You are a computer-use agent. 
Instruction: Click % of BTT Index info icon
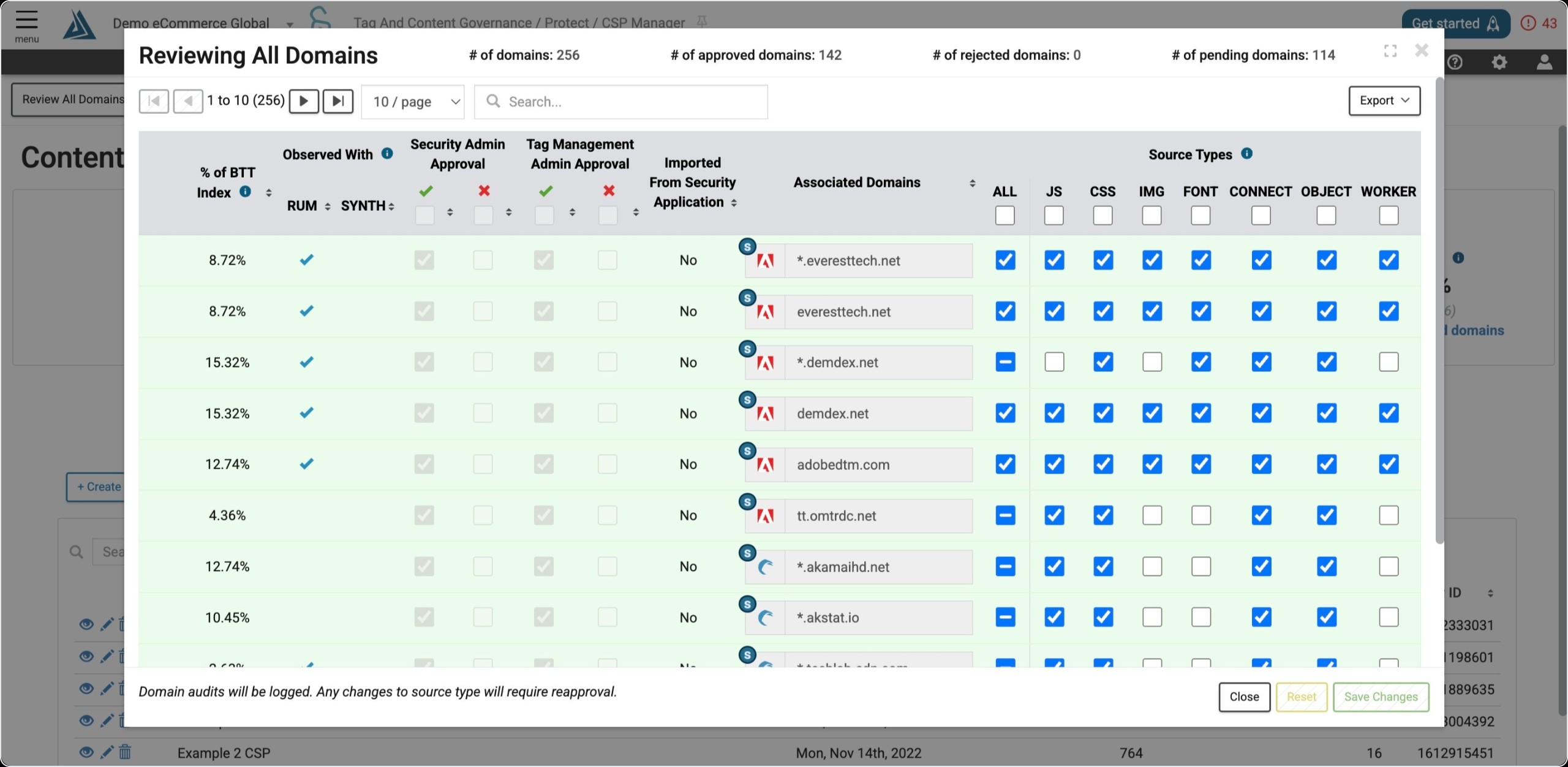click(245, 191)
